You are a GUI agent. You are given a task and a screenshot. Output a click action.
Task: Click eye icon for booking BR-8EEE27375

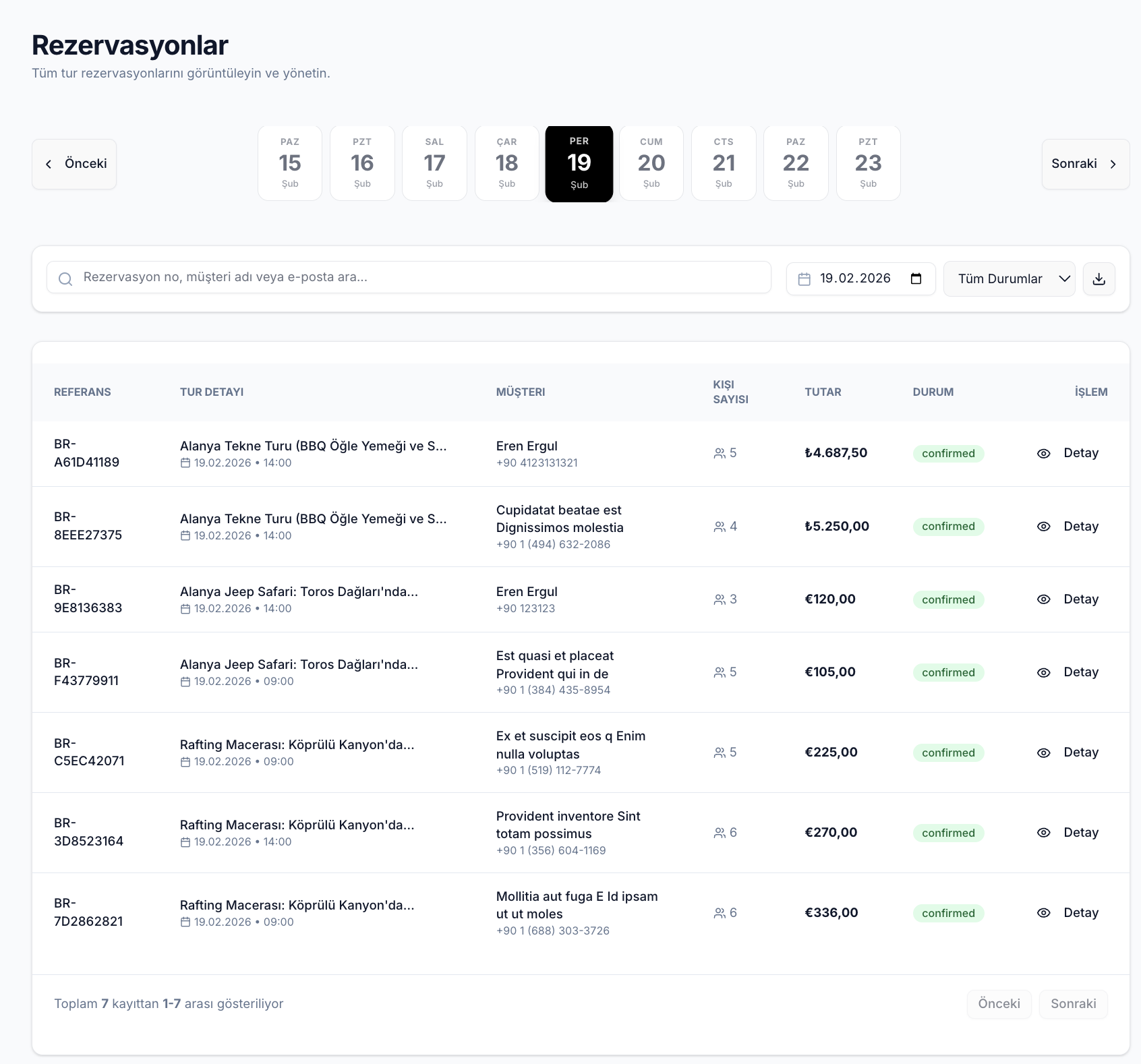pyautogui.click(x=1043, y=527)
